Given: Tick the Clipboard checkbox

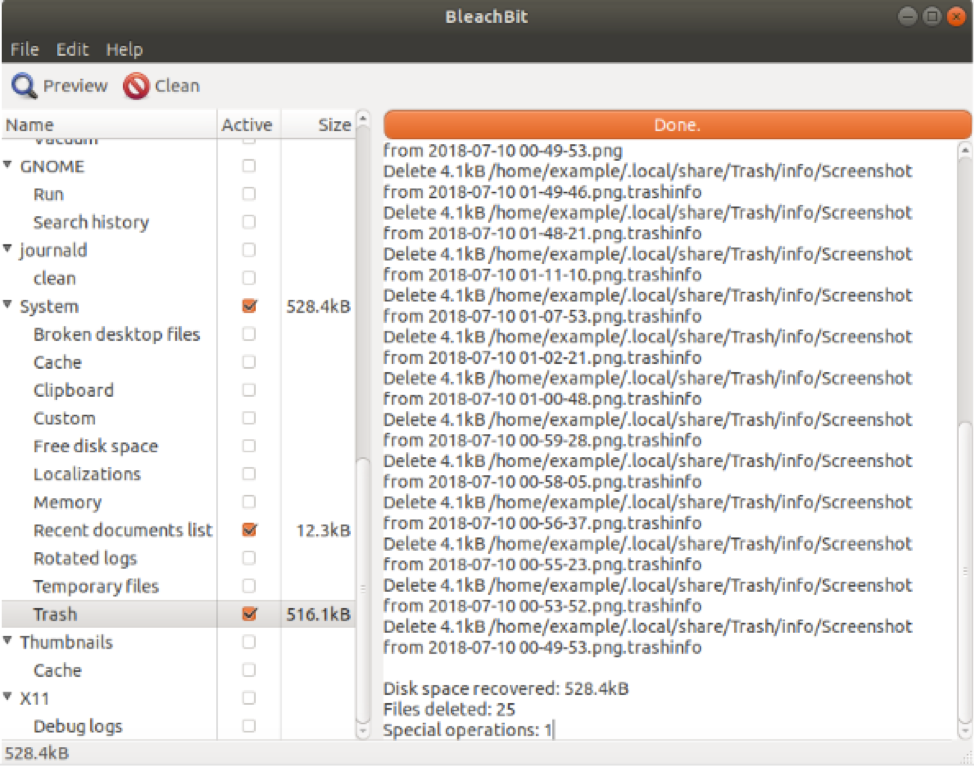Looking at the screenshot, I should [249, 390].
